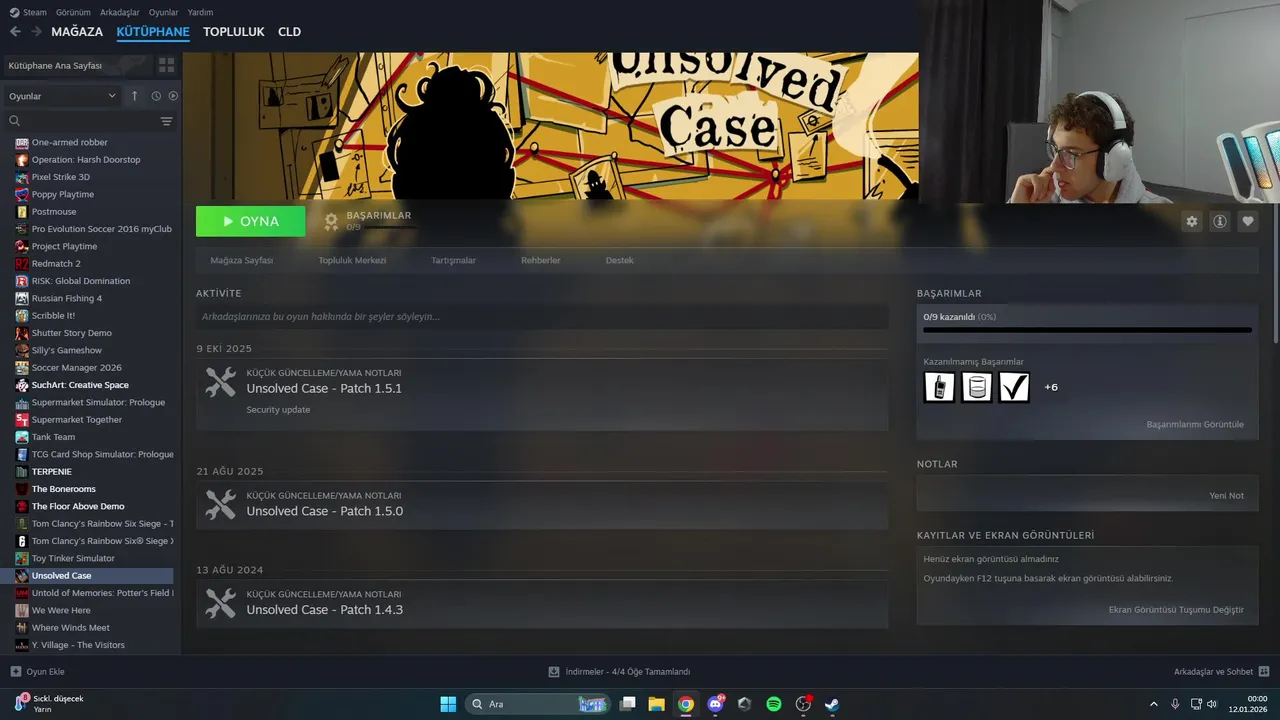Click Ekran Görüntüsü Tuşumu Değiştir
The height and width of the screenshot is (720, 1280).
[1176, 610]
